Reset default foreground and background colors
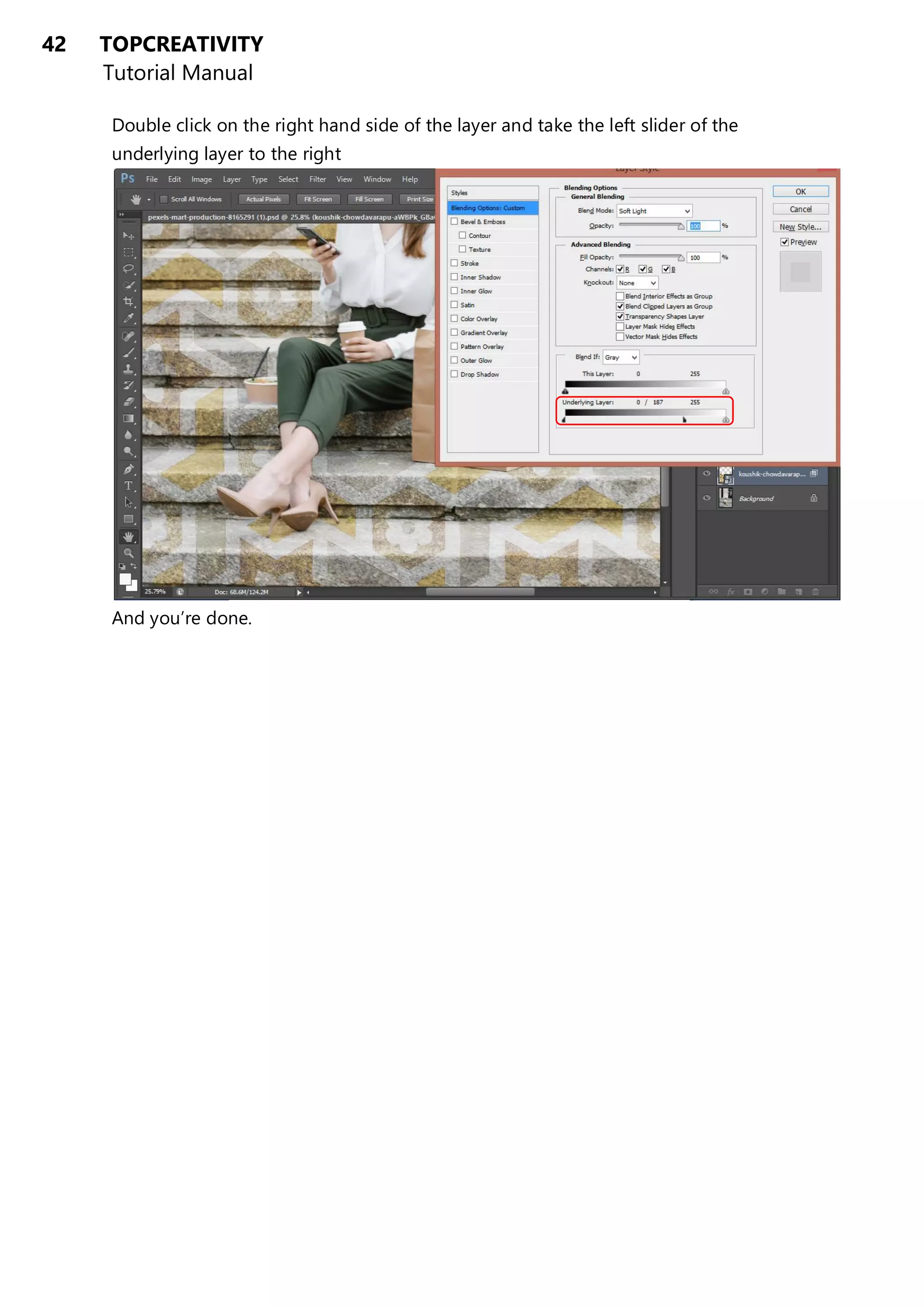The height and width of the screenshot is (1306, 924). [x=122, y=567]
